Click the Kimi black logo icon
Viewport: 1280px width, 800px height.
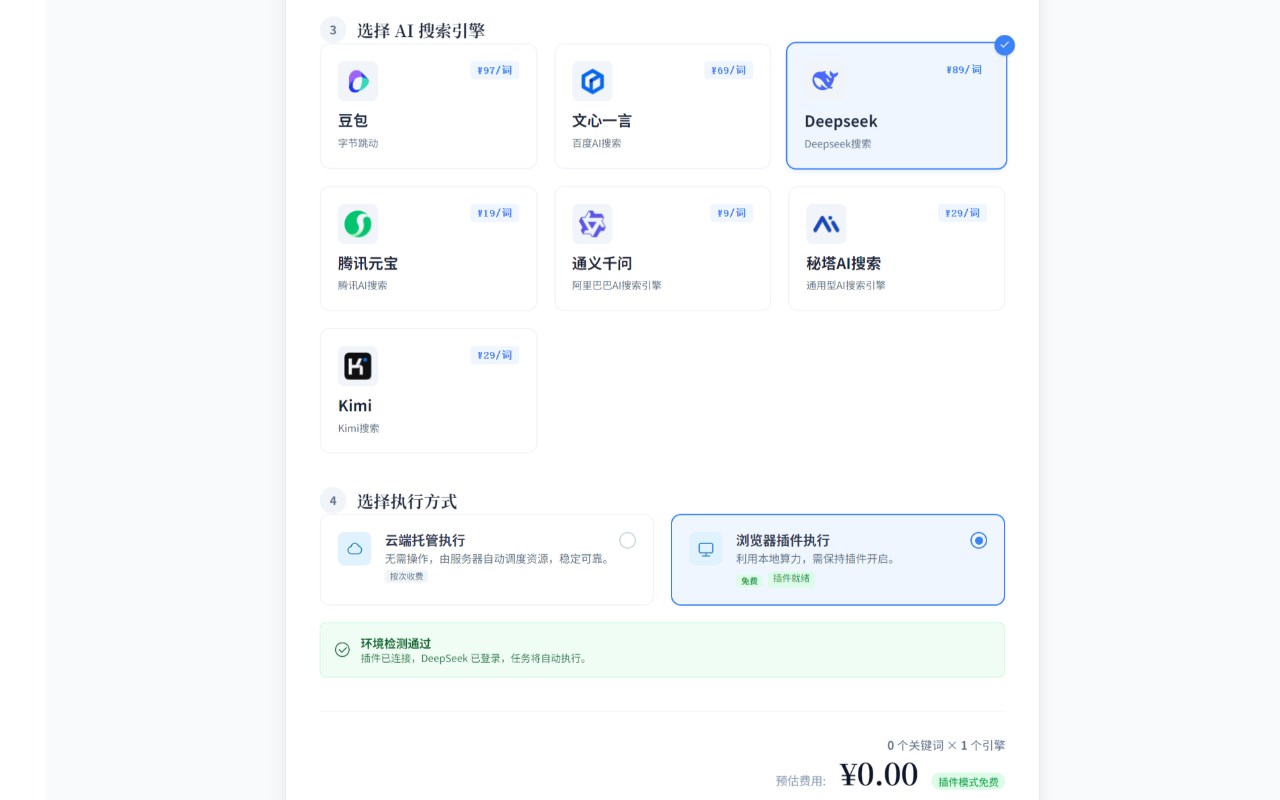pos(358,366)
